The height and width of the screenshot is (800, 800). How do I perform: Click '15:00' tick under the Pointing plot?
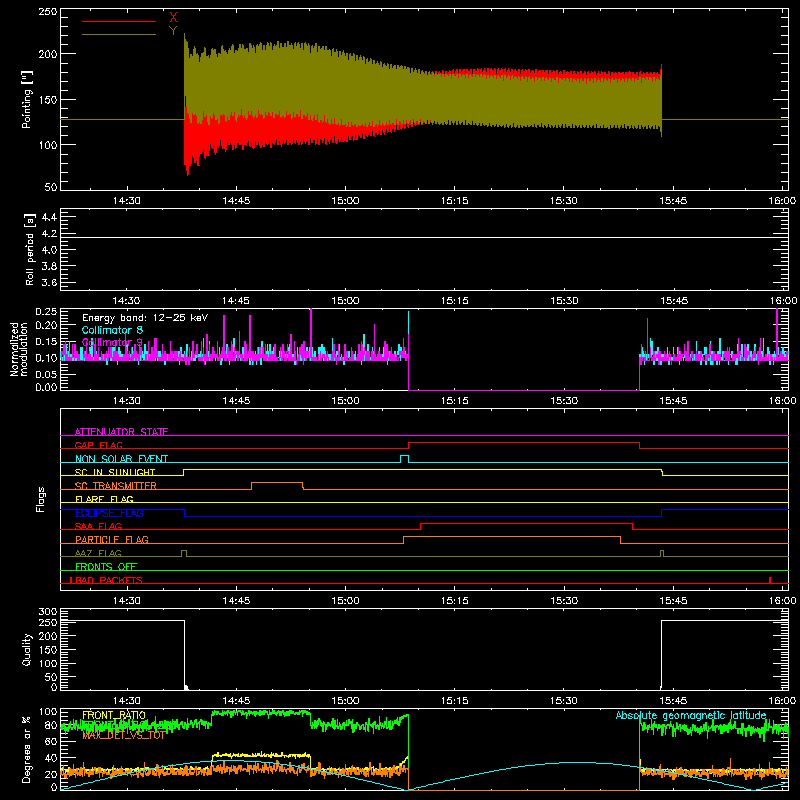pyautogui.click(x=345, y=201)
